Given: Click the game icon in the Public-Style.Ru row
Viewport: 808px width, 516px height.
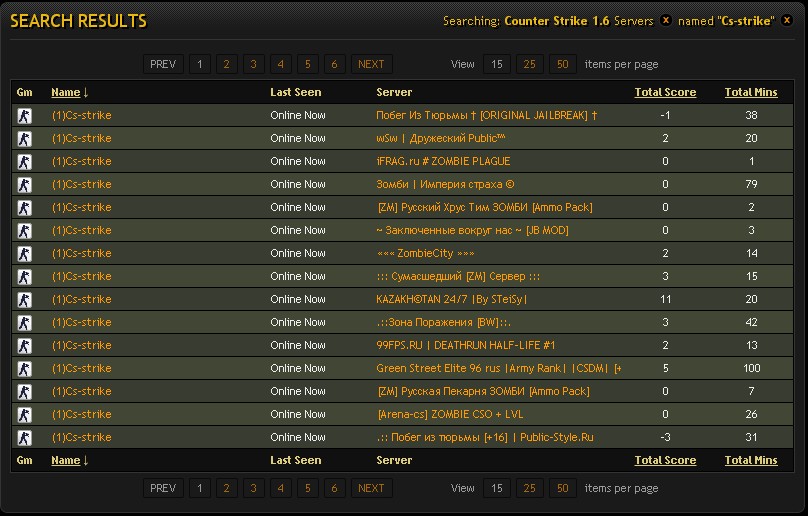Looking at the screenshot, I should pyautogui.click(x=24, y=438).
